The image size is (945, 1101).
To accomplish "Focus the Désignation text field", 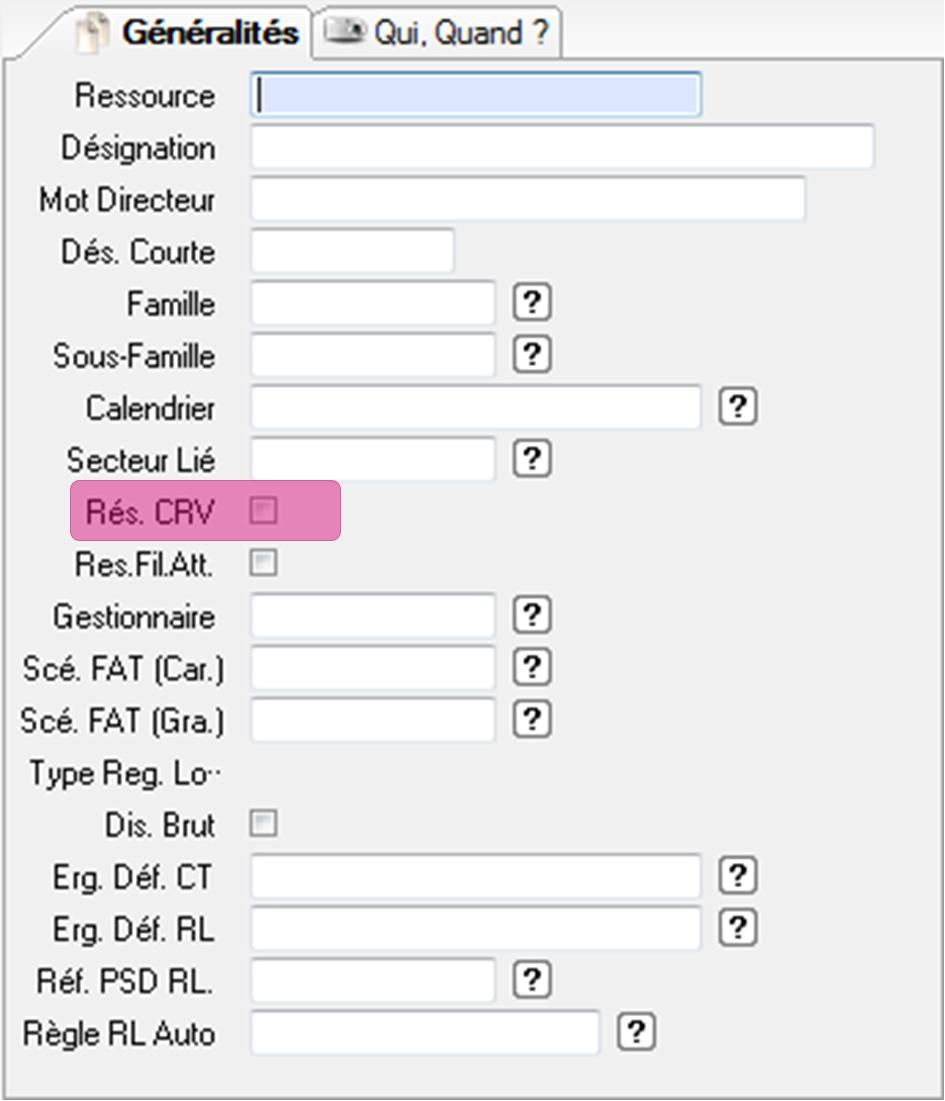I will coord(562,147).
